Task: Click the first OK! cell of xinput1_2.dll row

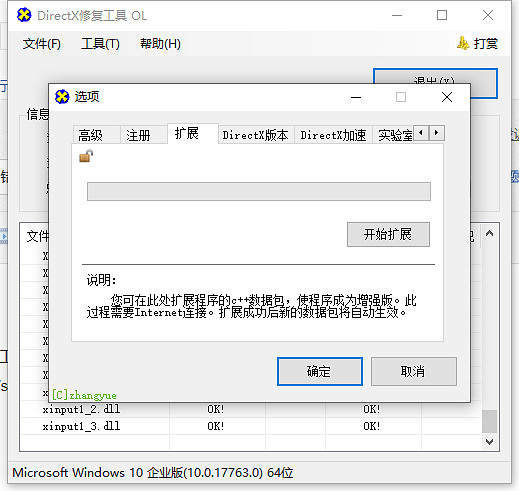Action: click(216, 409)
